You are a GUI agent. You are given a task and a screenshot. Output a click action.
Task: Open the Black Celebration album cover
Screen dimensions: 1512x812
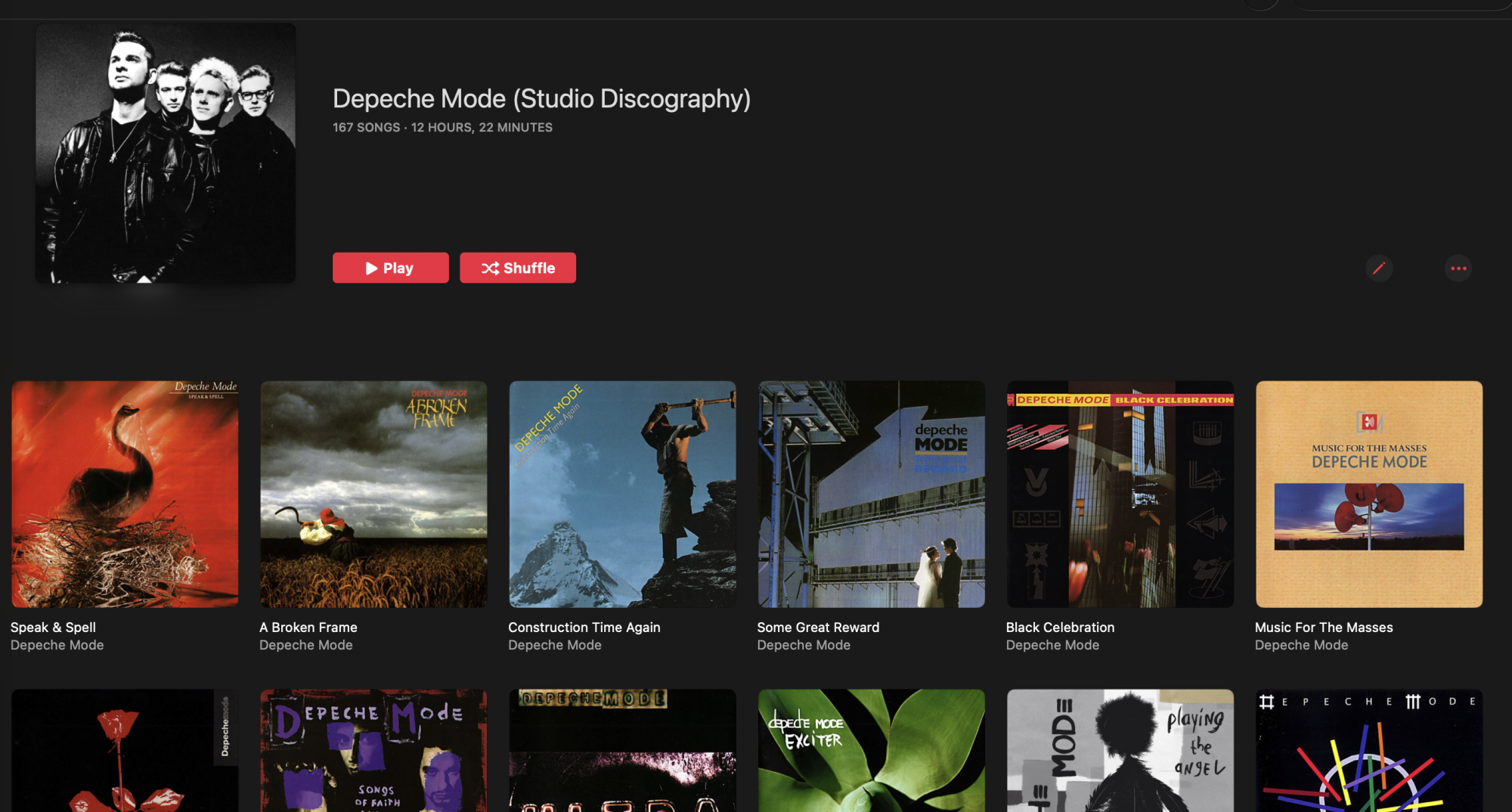[1120, 494]
